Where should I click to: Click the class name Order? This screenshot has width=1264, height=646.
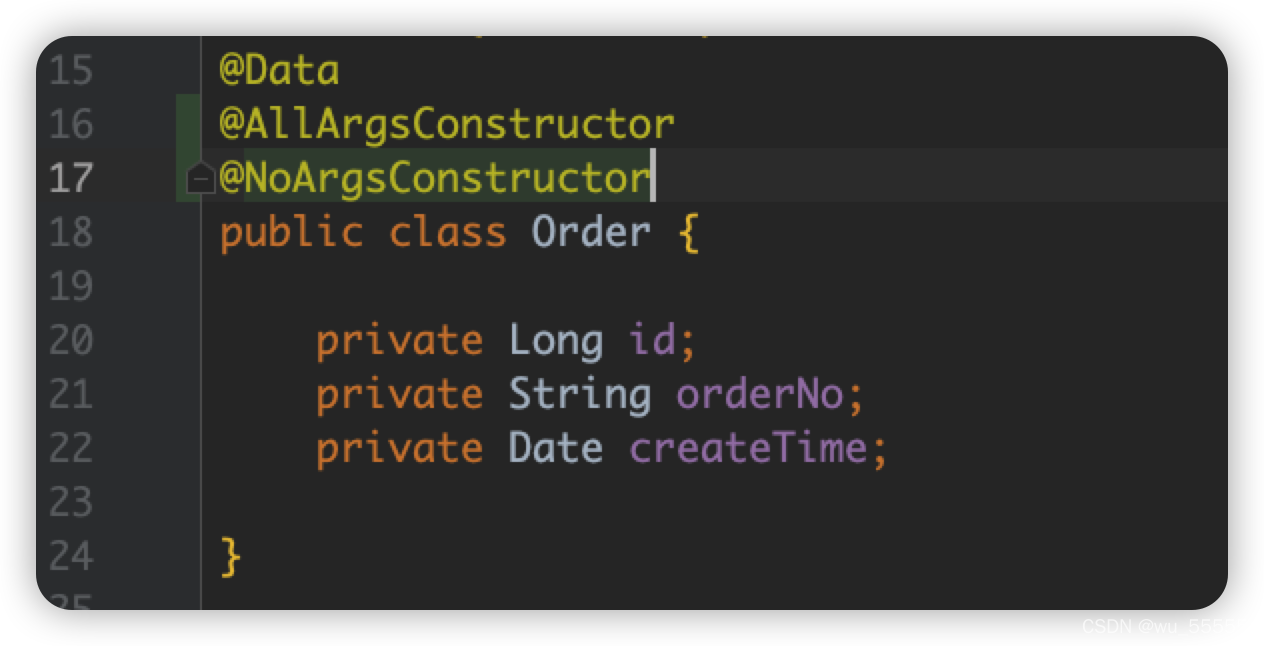[591, 233]
